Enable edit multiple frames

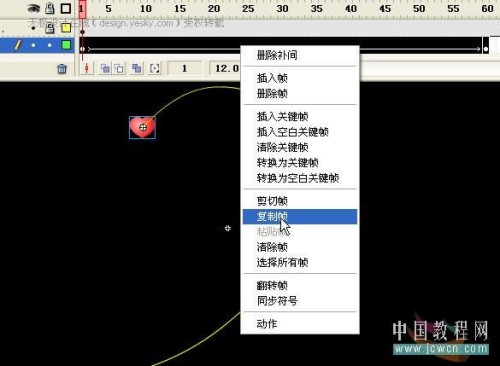(136, 69)
